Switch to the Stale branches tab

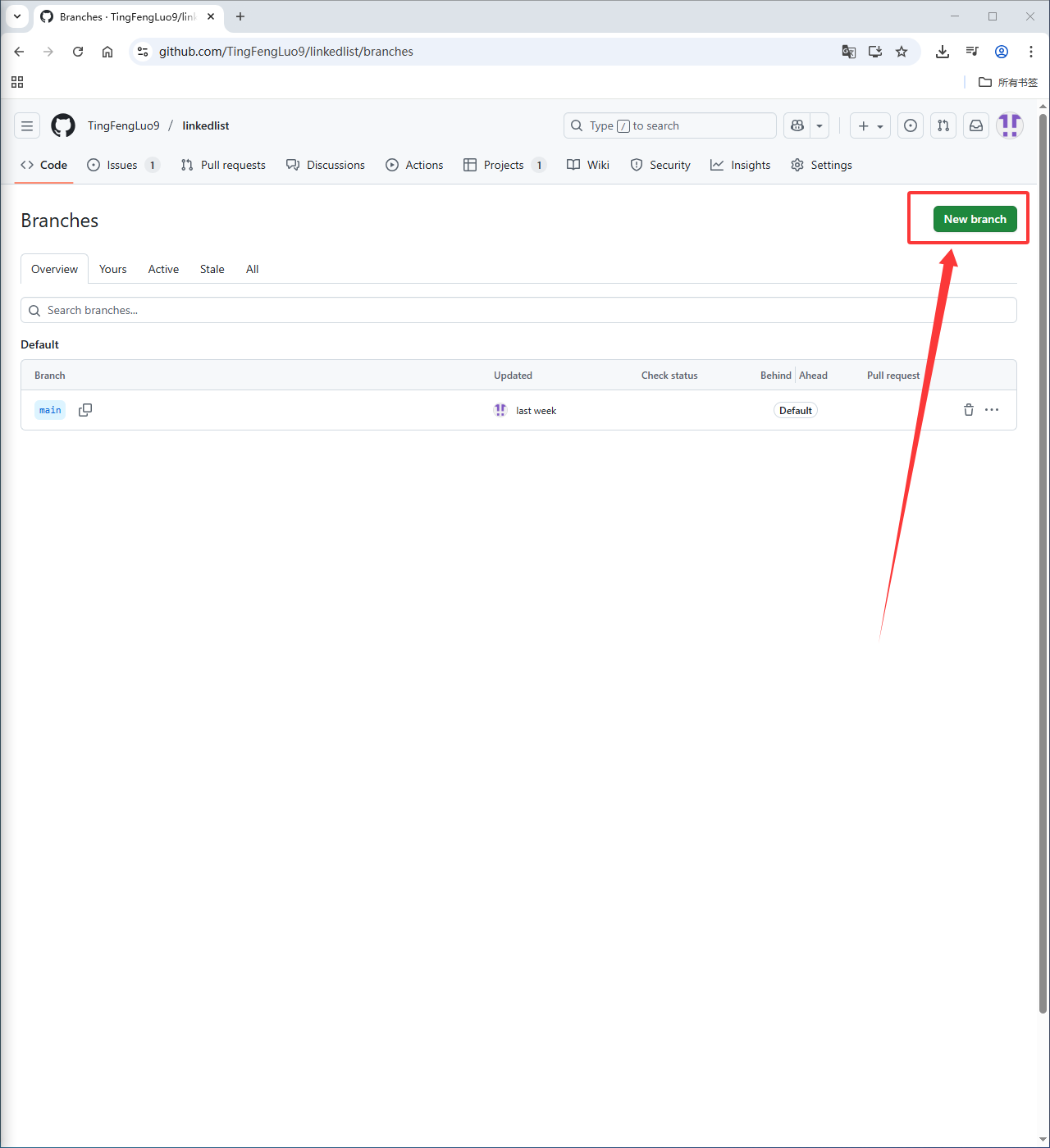pos(212,269)
